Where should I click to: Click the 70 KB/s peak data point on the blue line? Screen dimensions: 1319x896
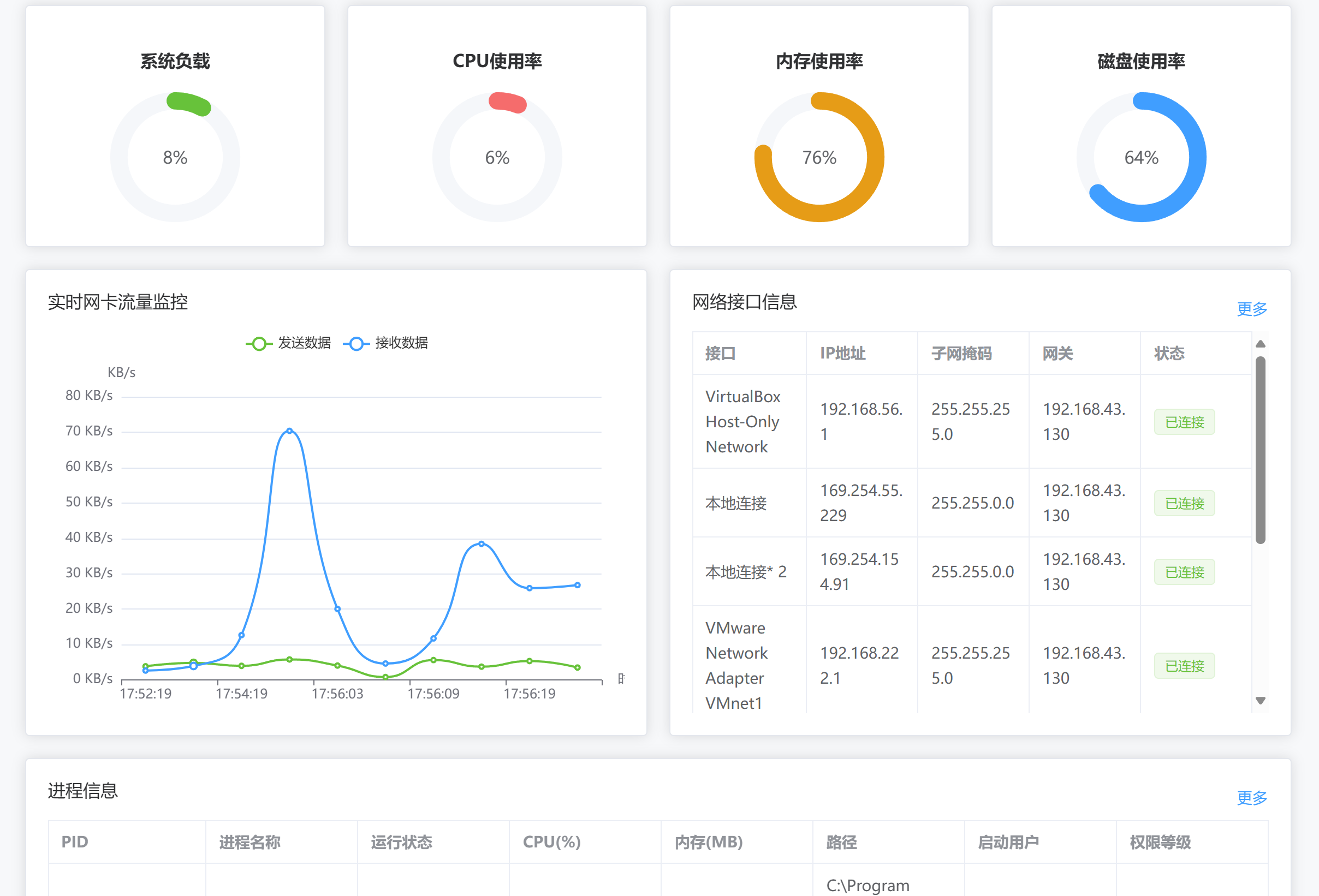click(289, 431)
